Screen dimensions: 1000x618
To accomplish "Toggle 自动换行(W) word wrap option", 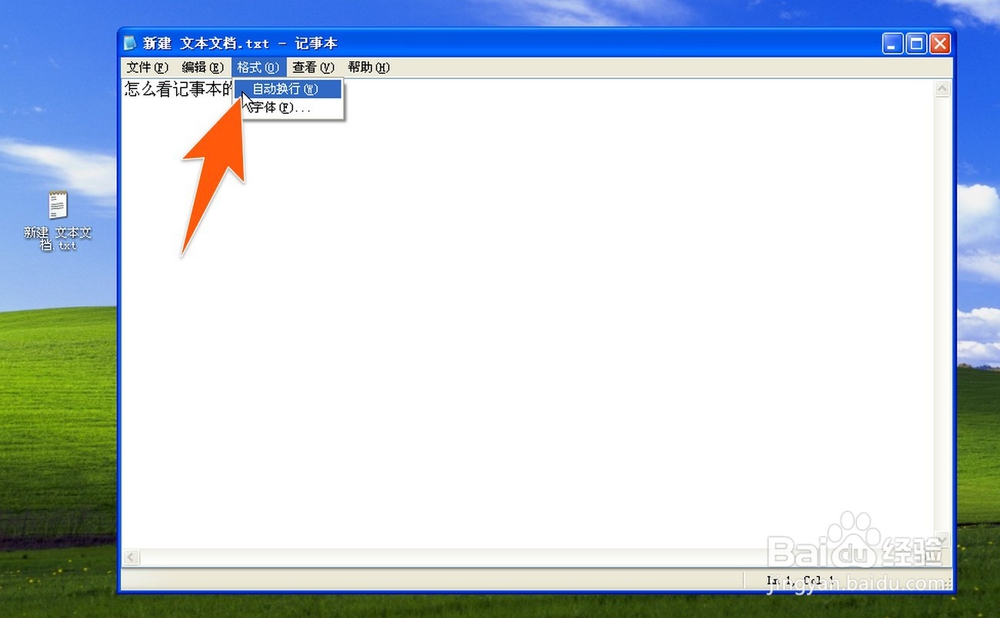I will [288, 89].
